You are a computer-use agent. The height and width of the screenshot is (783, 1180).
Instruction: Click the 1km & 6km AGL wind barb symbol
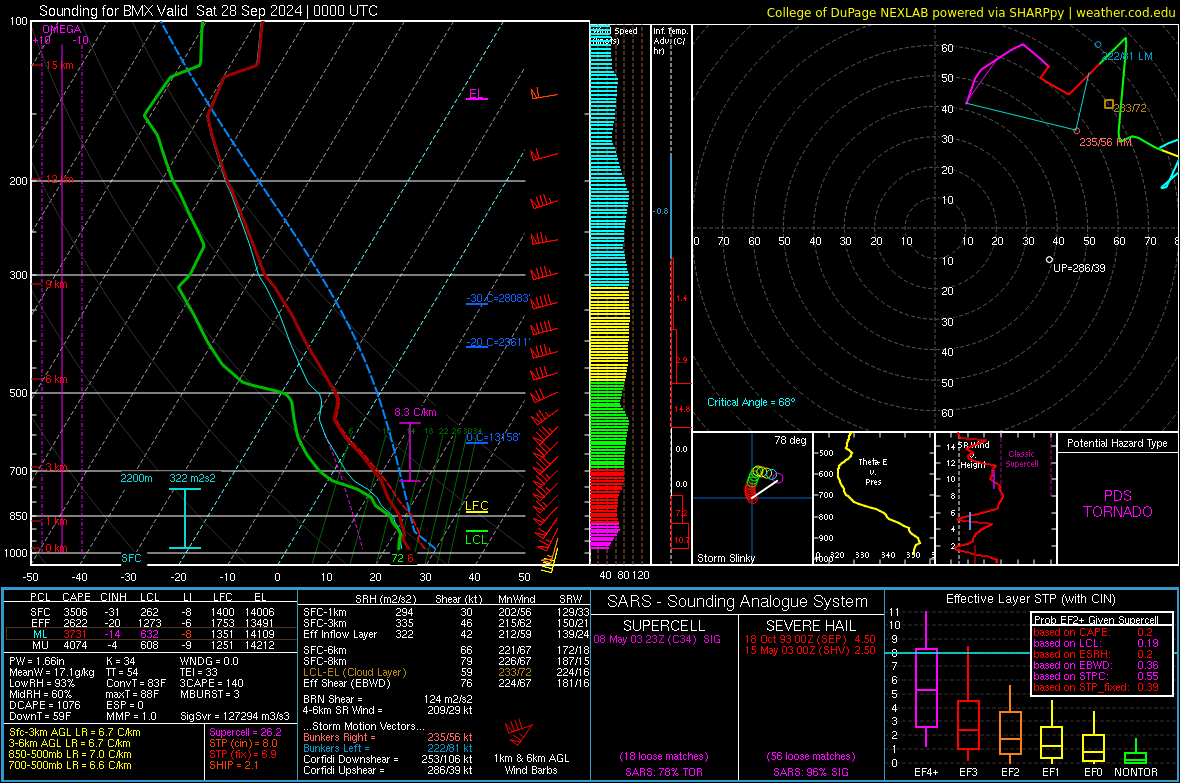click(x=518, y=733)
